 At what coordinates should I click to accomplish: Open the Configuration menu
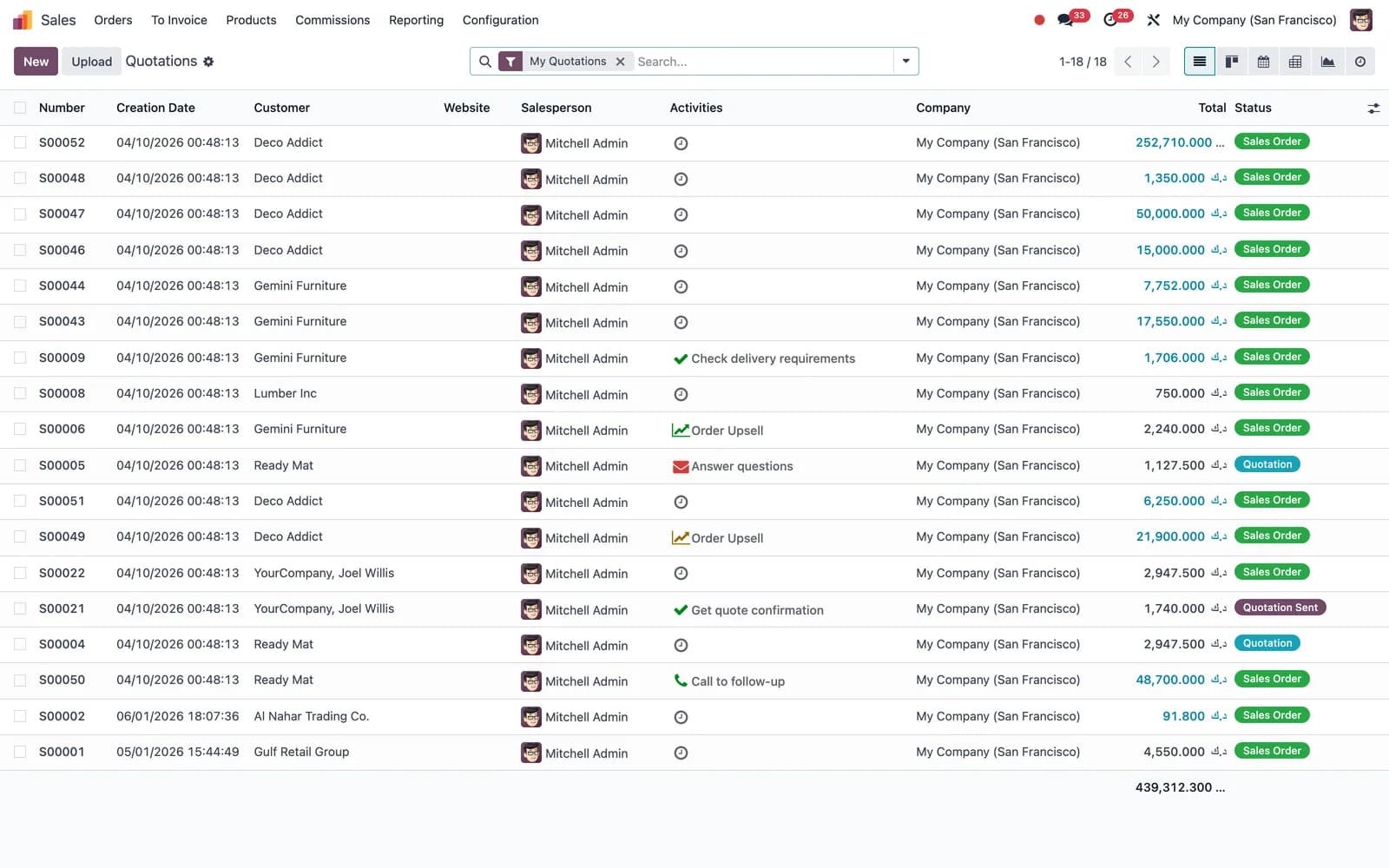500,20
